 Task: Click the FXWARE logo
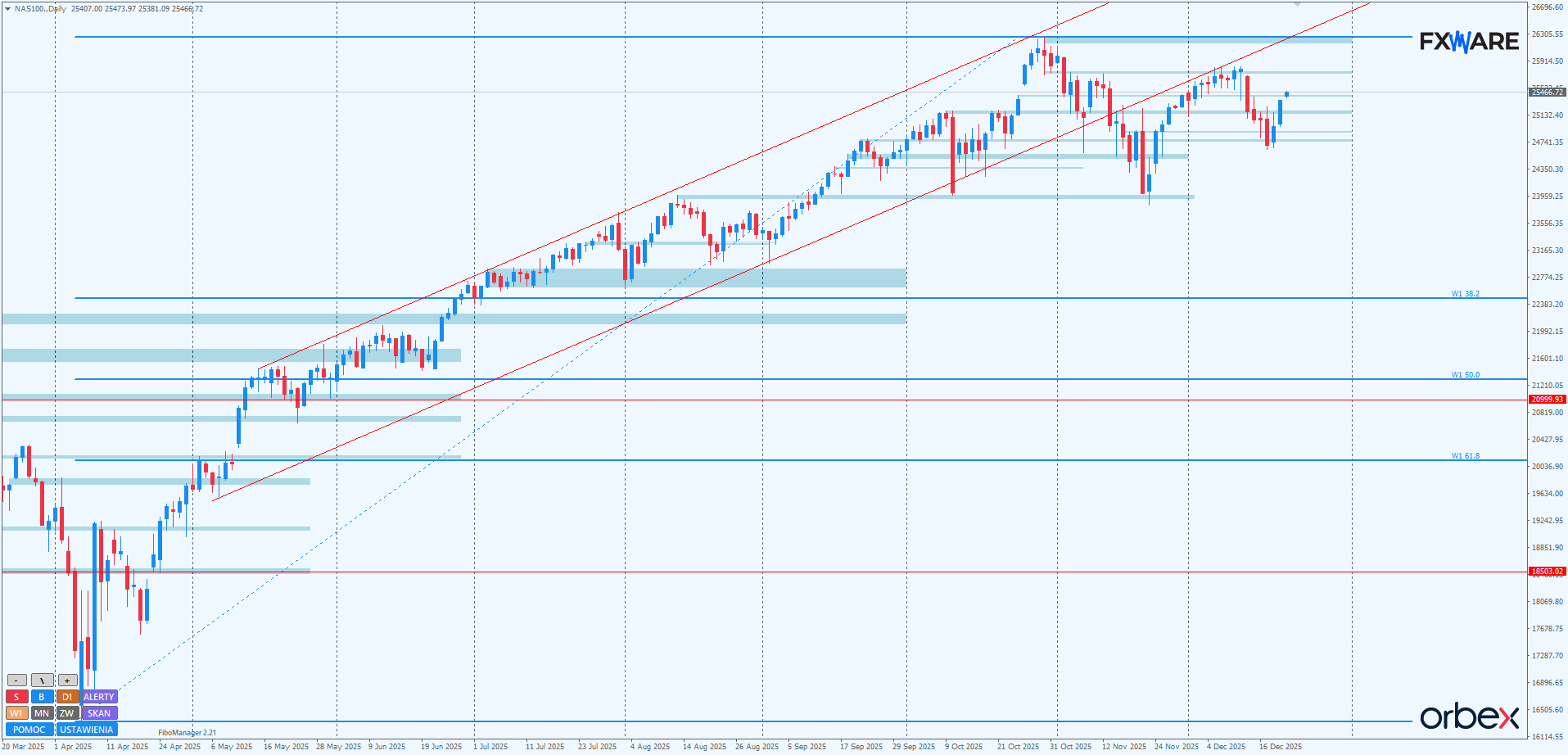(x=1469, y=41)
